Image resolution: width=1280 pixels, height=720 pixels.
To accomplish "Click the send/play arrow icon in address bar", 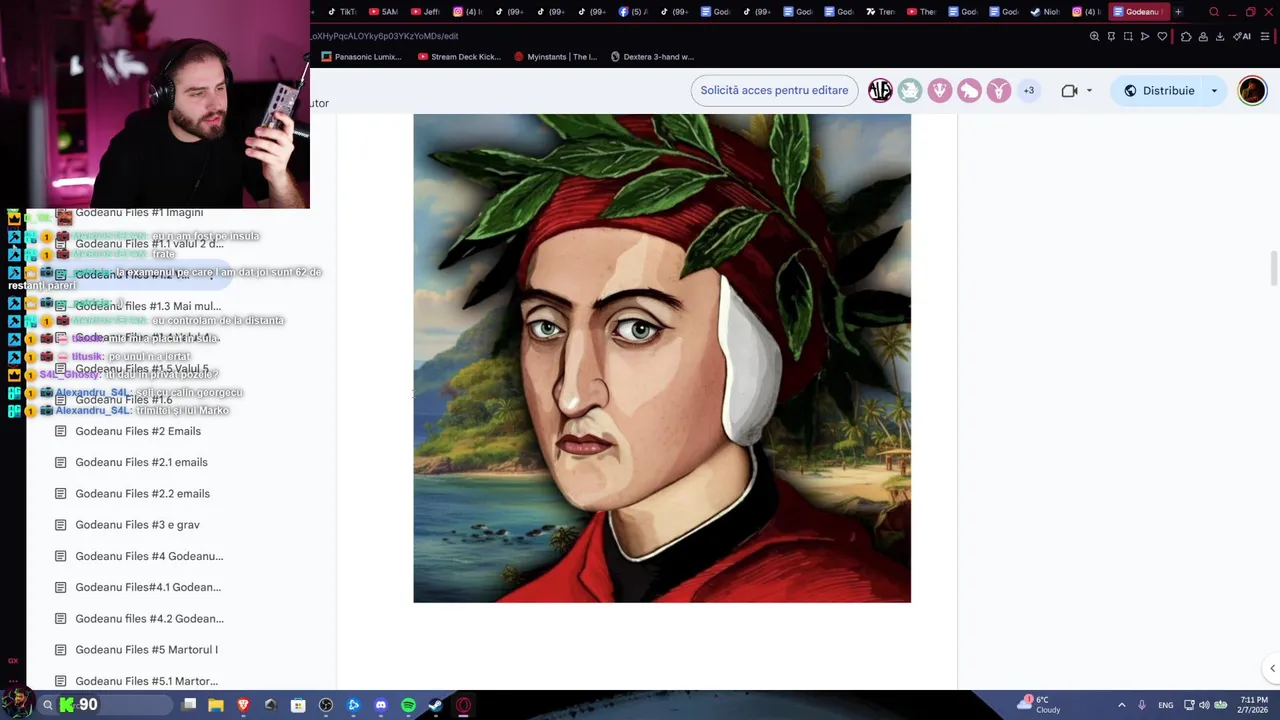I will click(1145, 36).
